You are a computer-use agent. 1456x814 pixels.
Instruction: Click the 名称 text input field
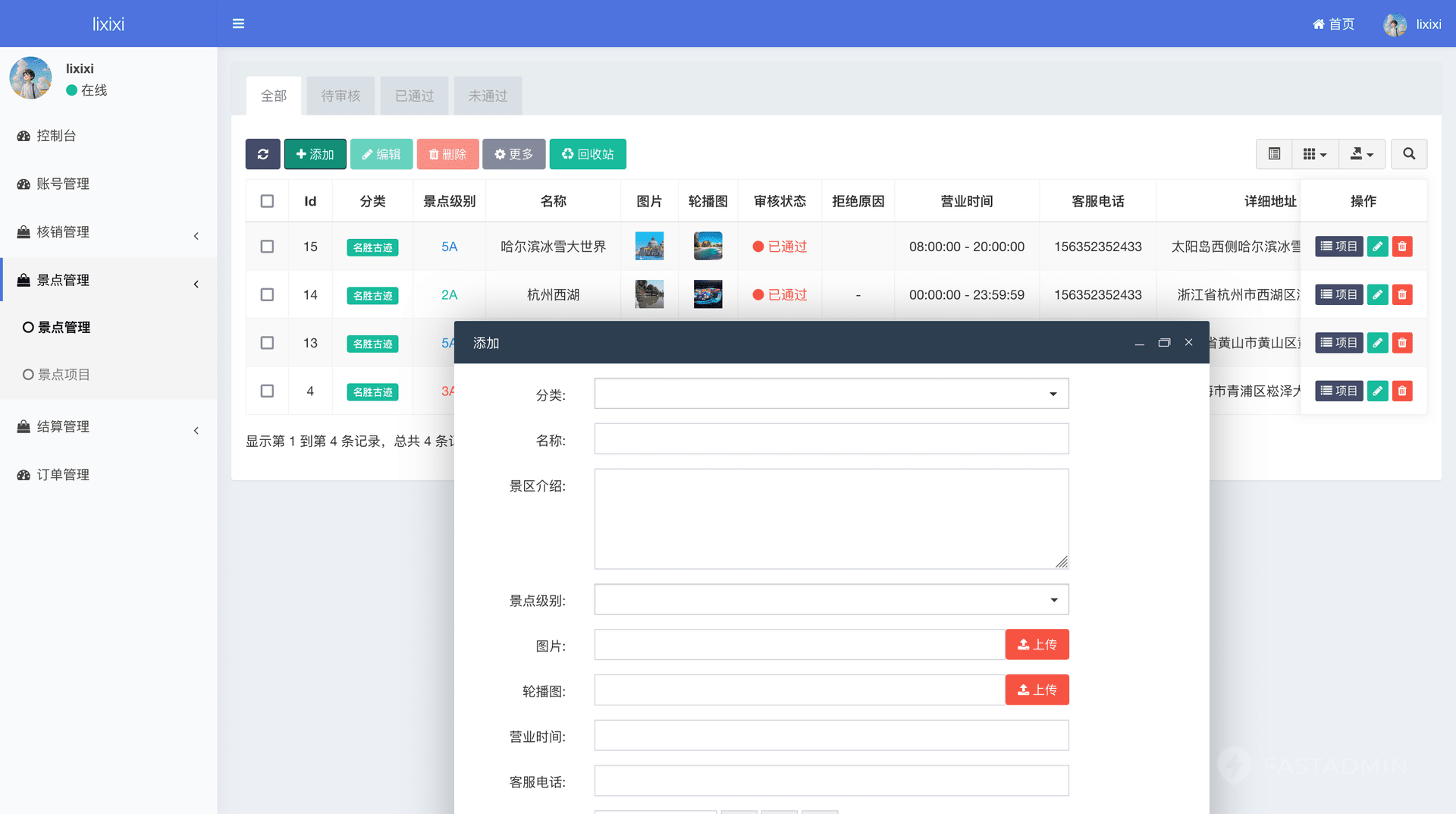click(x=831, y=439)
